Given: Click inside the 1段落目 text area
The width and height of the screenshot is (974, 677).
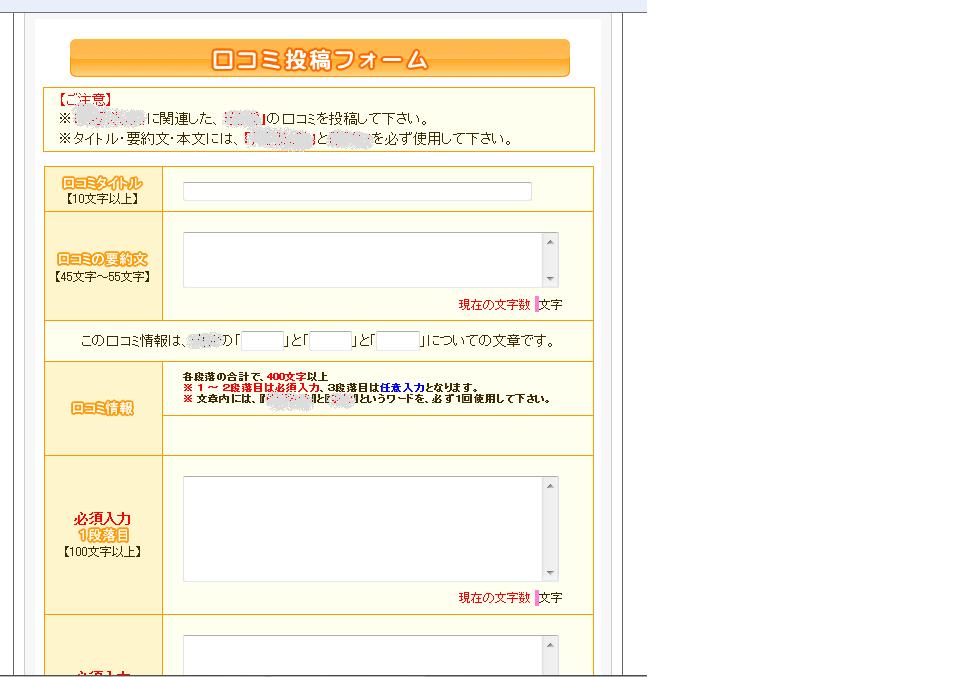Looking at the screenshot, I should click(x=362, y=528).
